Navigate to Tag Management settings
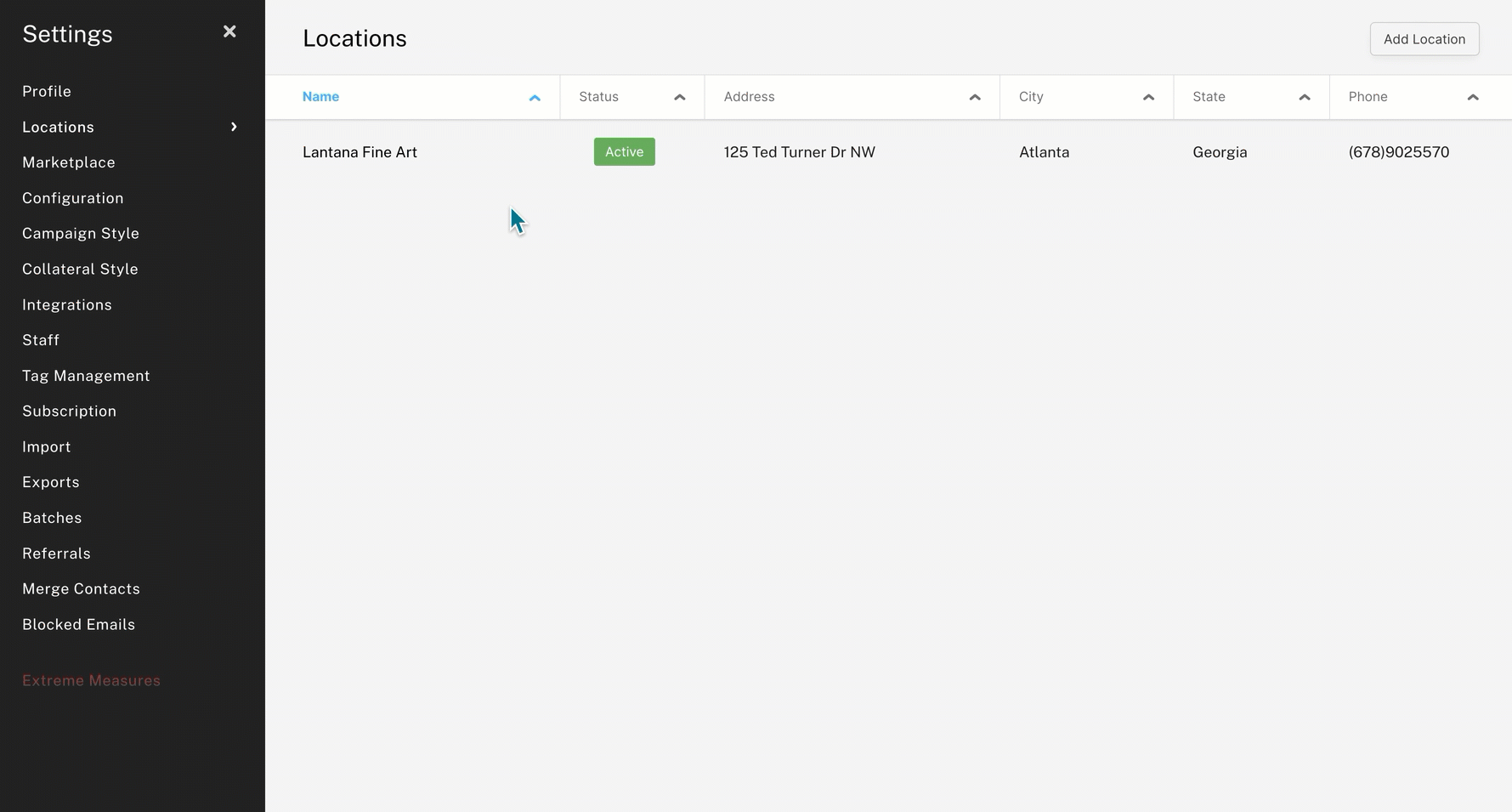1512x812 pixels. 86,375
